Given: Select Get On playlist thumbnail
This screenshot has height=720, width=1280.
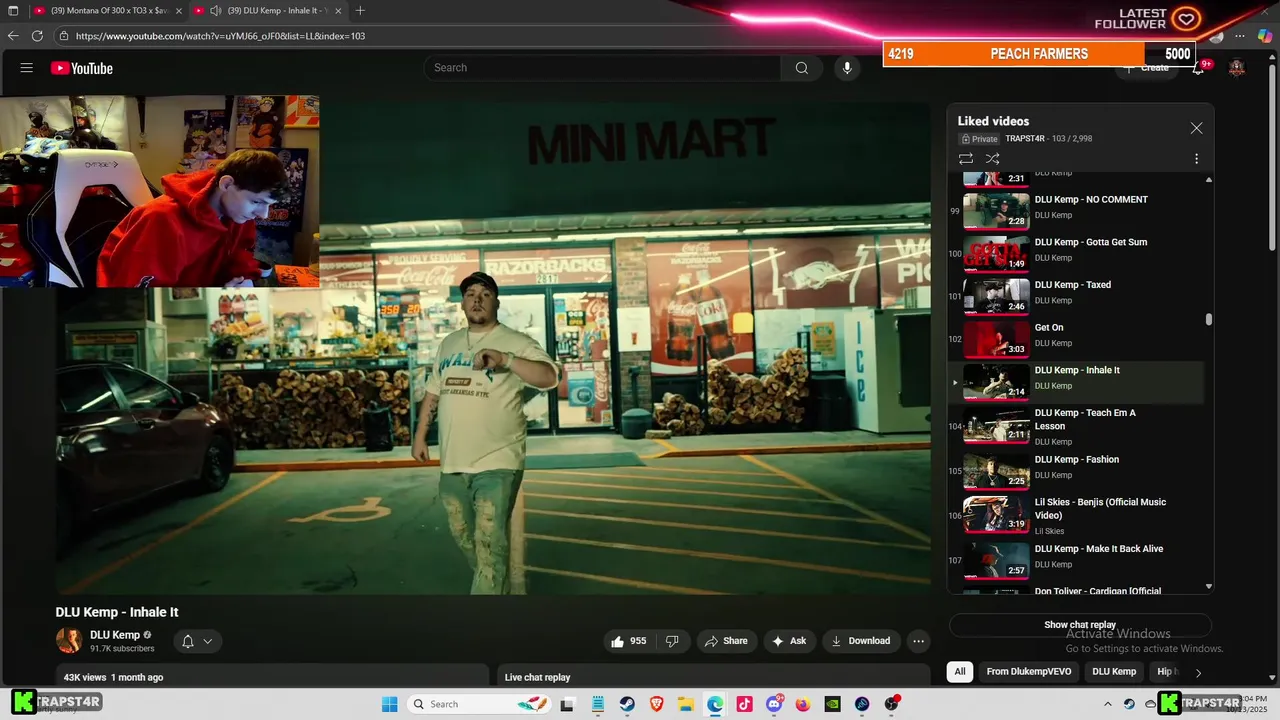Looking at the screenshot, I should click(x=996, y=339).
